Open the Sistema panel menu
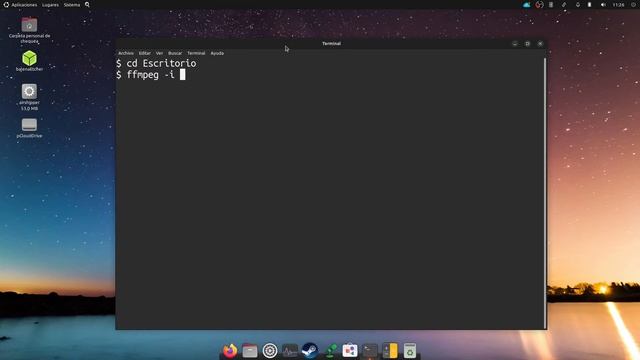Image resolution: width=640 pixels, height=360 pixels. pos(72,5)
